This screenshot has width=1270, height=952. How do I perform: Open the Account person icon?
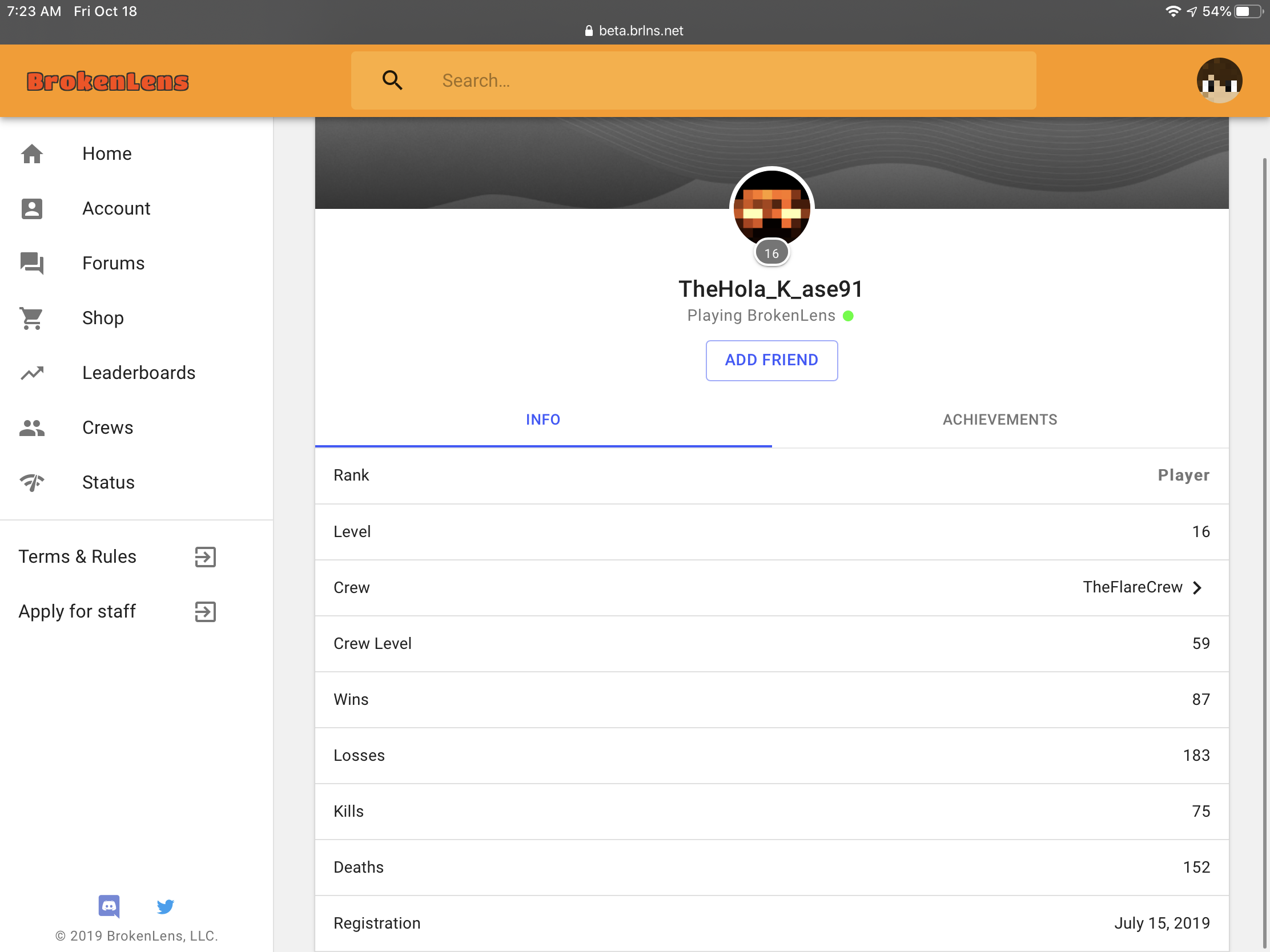click(32, 209)
